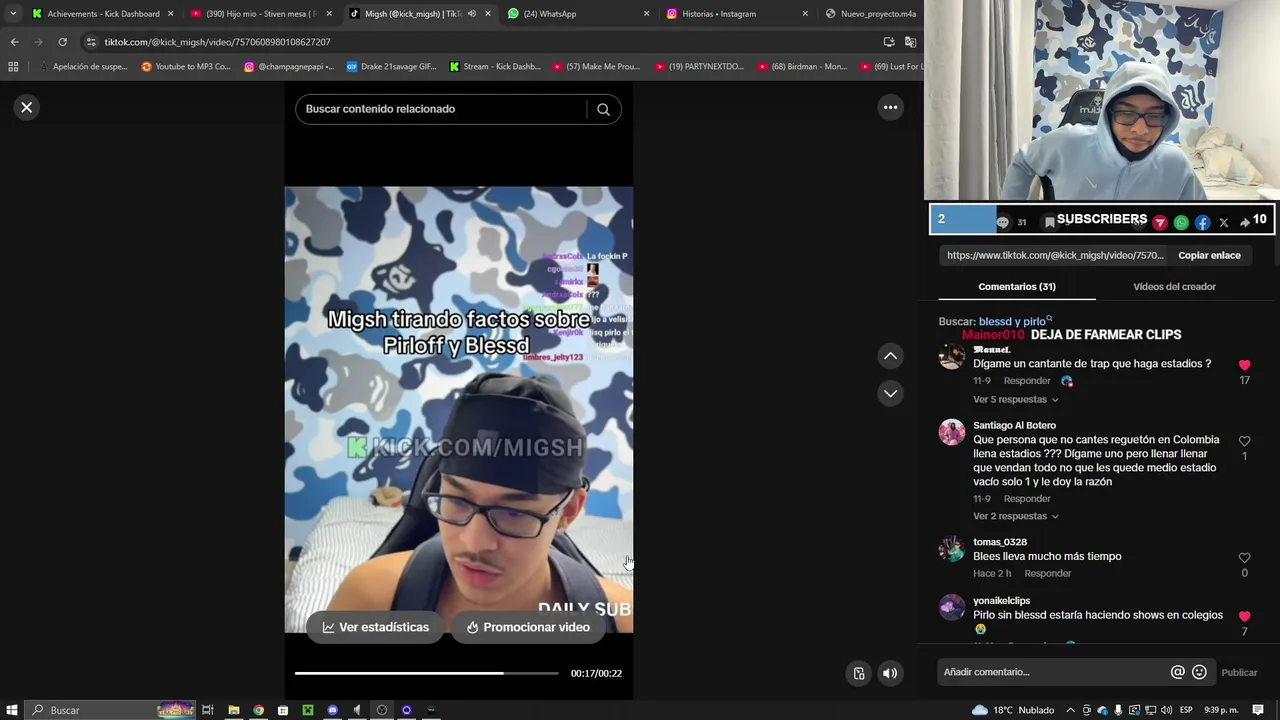Toggle the auto-scroll icon beside volume
Screen dimensions: 1280x720
pos(858,673)
